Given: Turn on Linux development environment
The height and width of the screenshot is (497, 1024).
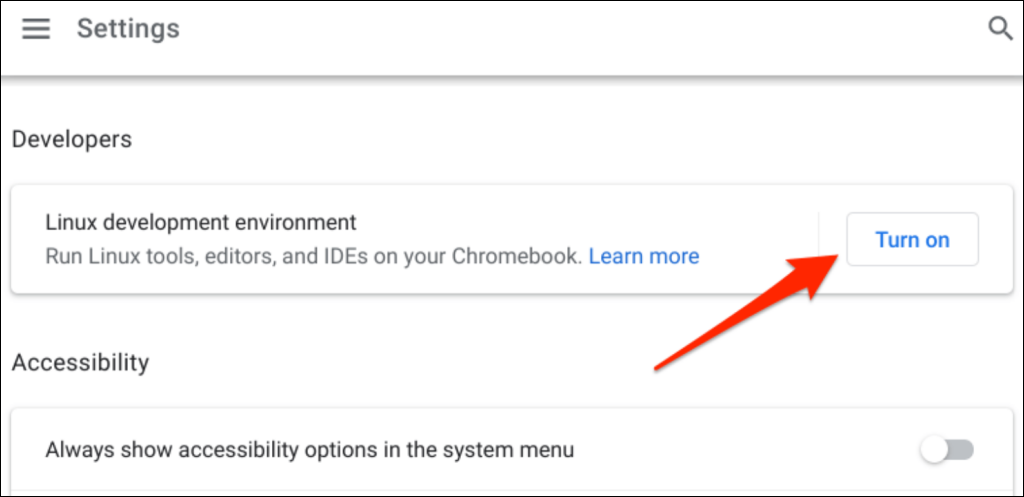Looking at the screenshot, I should (912, 240).
